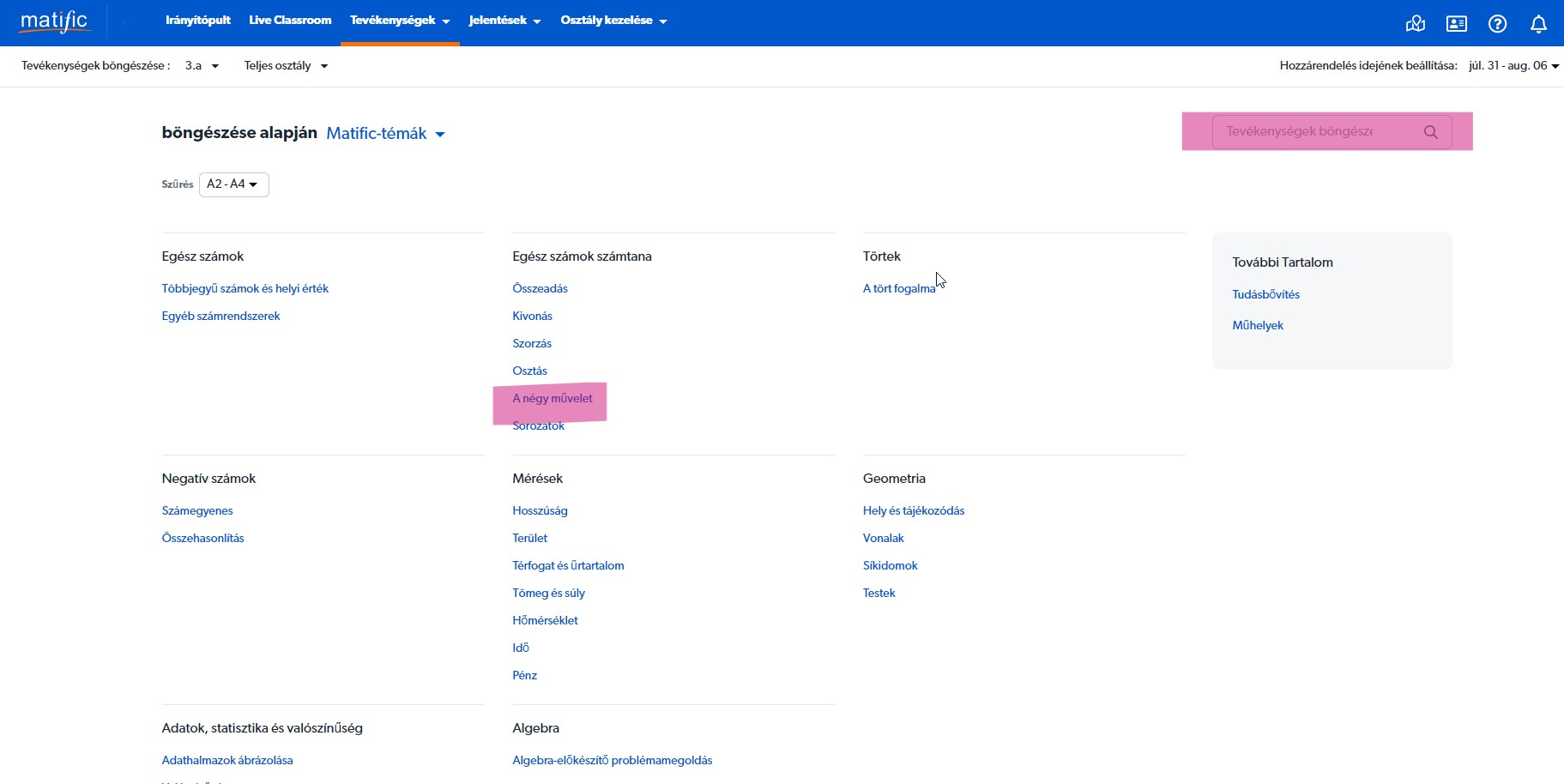This screenshot has height=784, width=1564.
Task: Click the map location icon in header
Action: coord(1415,24)
